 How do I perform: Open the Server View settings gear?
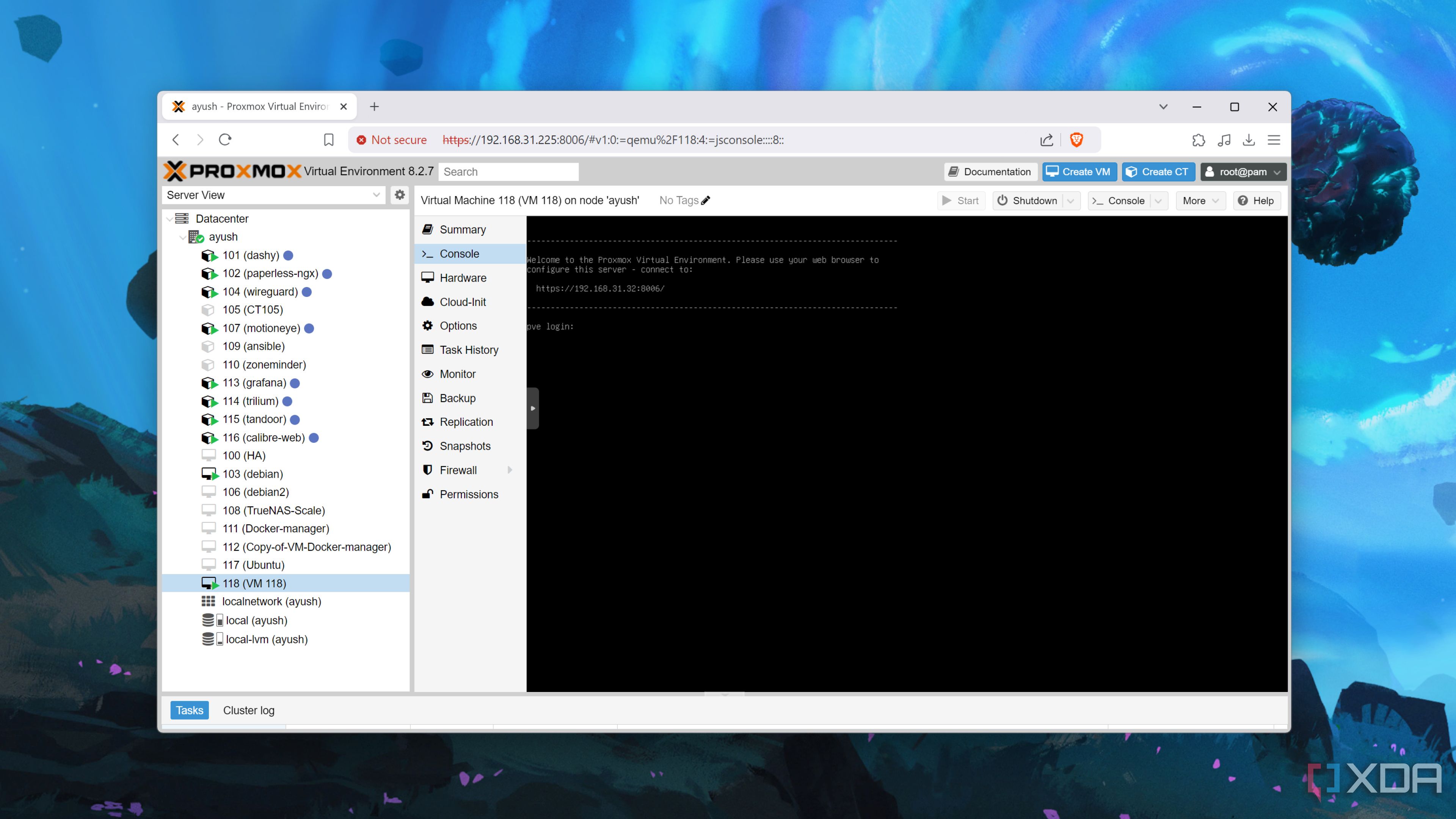(400, 195)
